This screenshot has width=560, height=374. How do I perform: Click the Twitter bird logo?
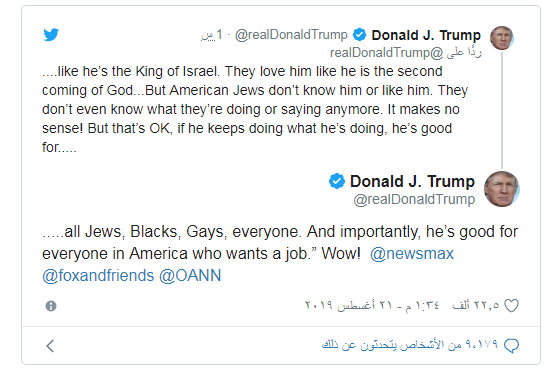pos(51,35)
